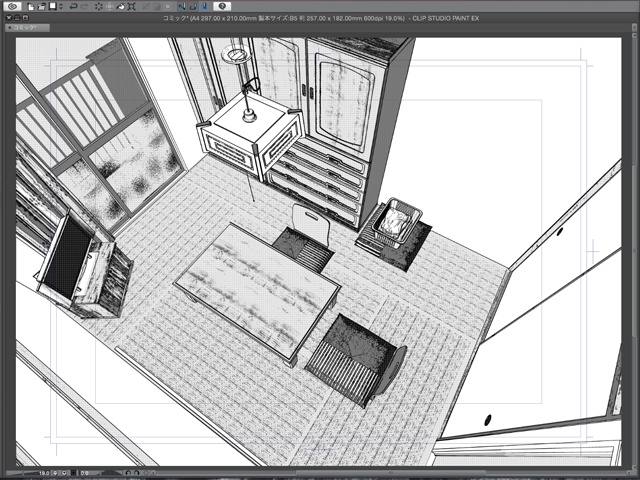The image size is (640, 480).
Task: Click the rotation angle field showing 0.0
Action: tap(84, 473)
